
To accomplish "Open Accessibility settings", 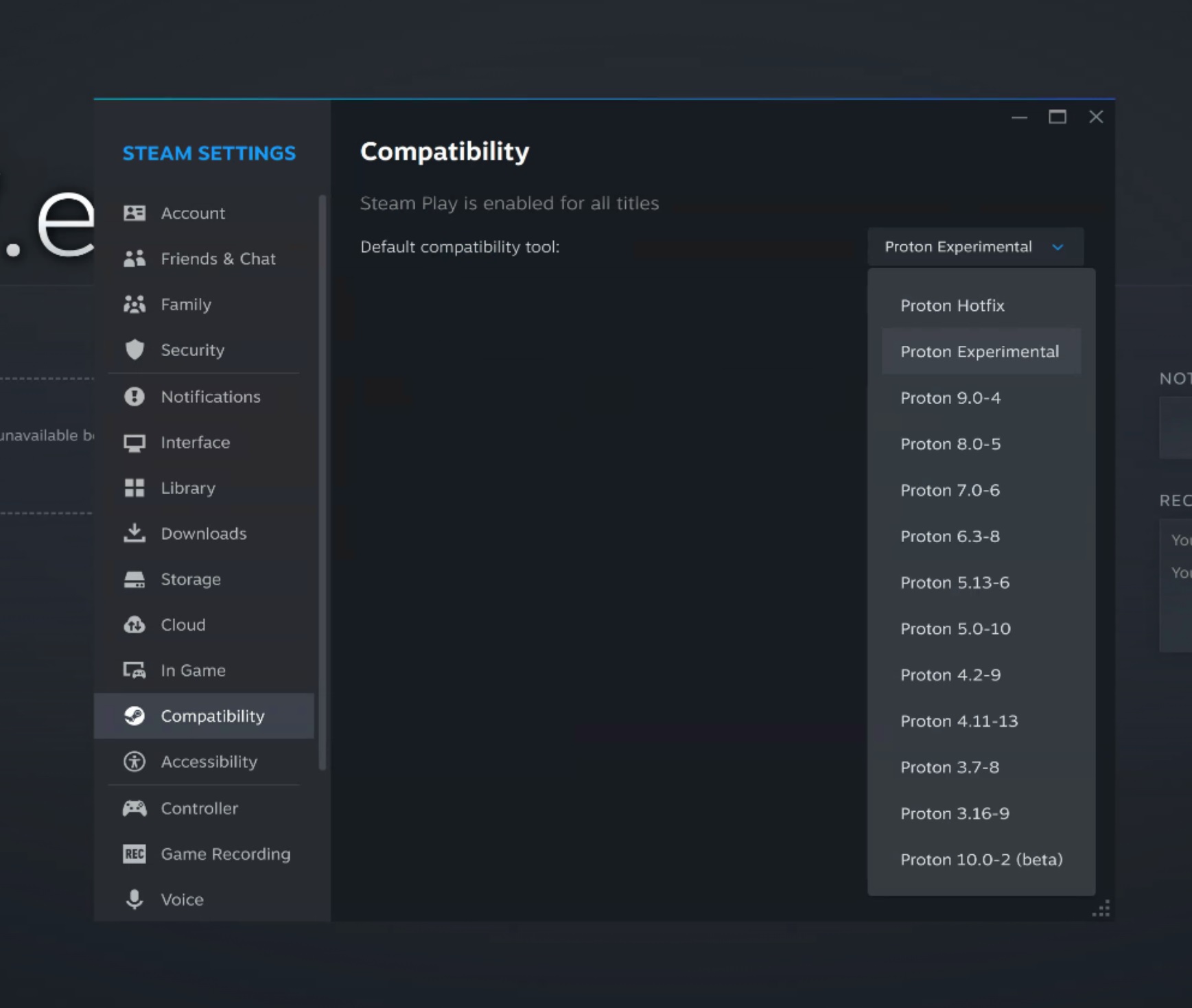I will click(x=204, y=762).
